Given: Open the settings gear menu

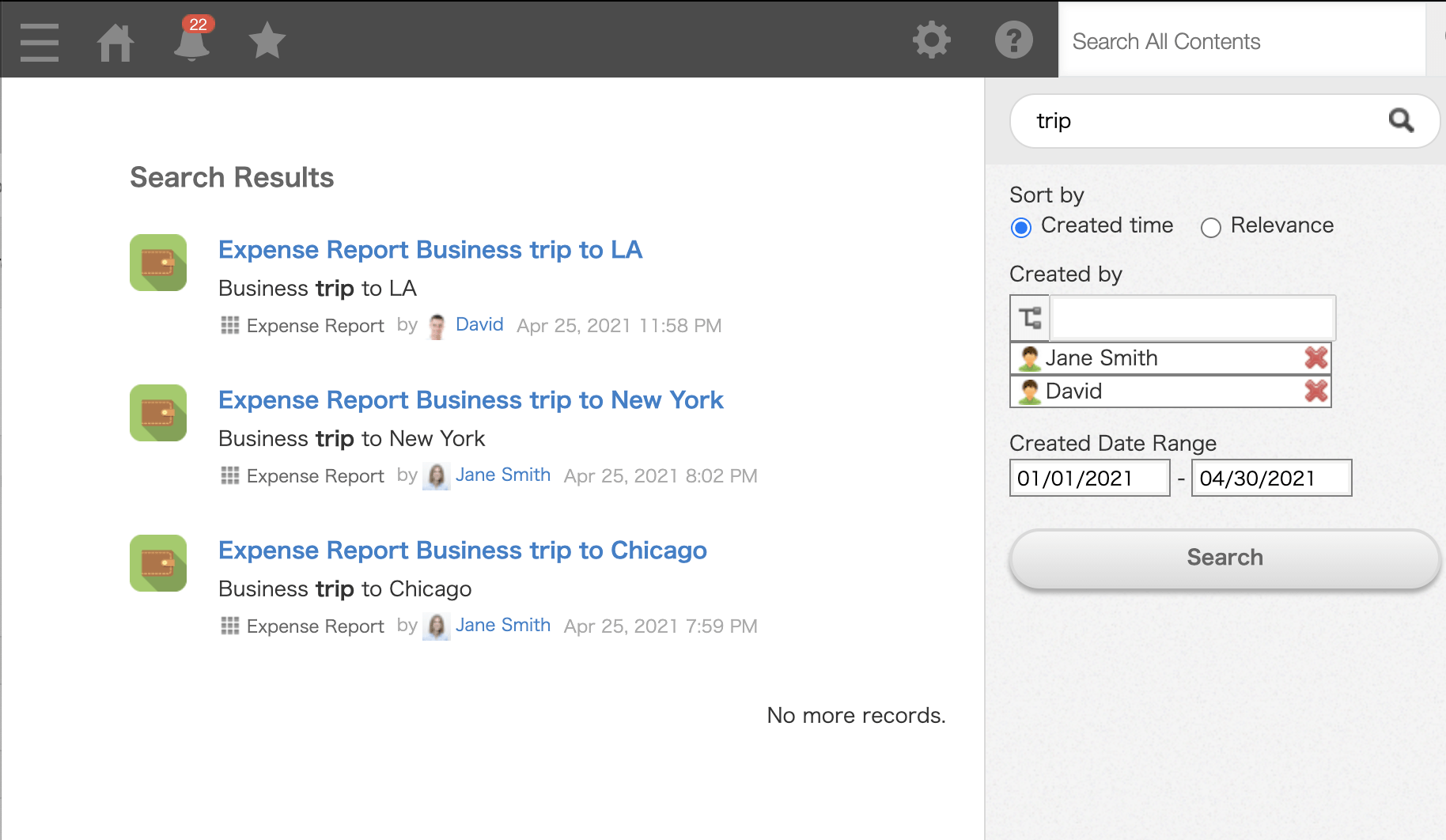Looking at the screenshot, I should point(931,40).
